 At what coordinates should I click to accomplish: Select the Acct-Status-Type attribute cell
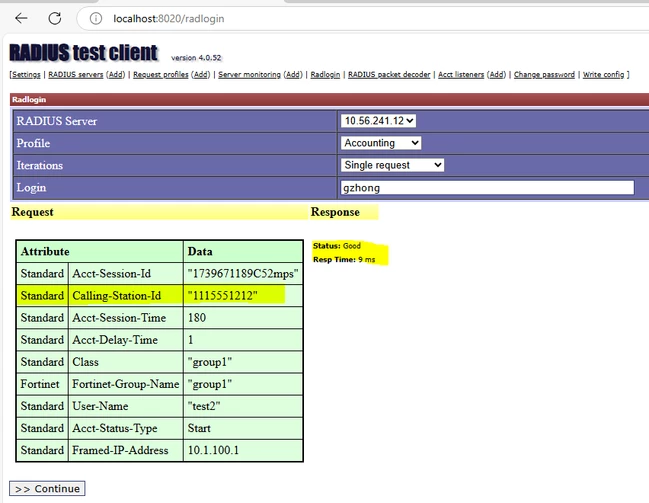pyautogui.click(x=126, y=428)
